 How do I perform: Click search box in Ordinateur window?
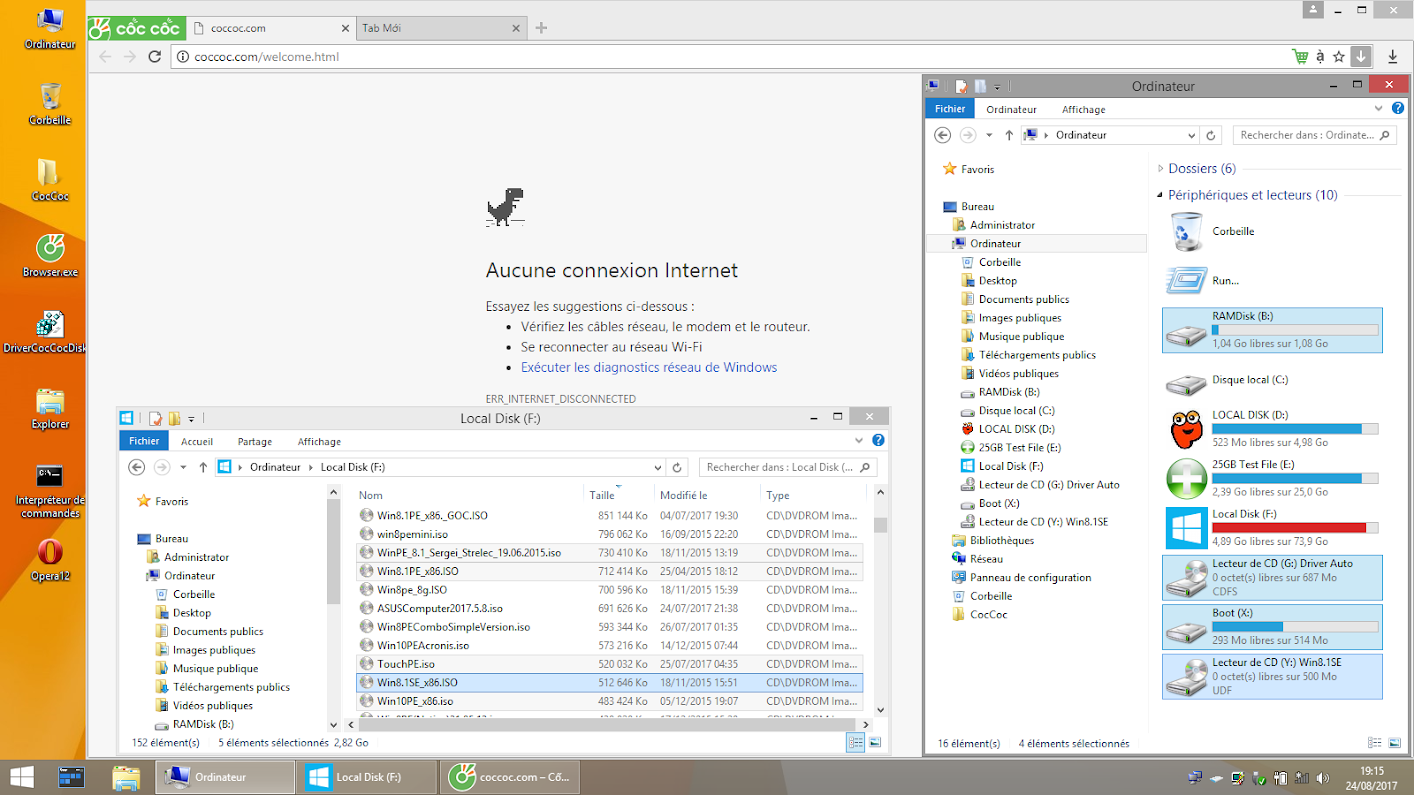pos(1313,135)
